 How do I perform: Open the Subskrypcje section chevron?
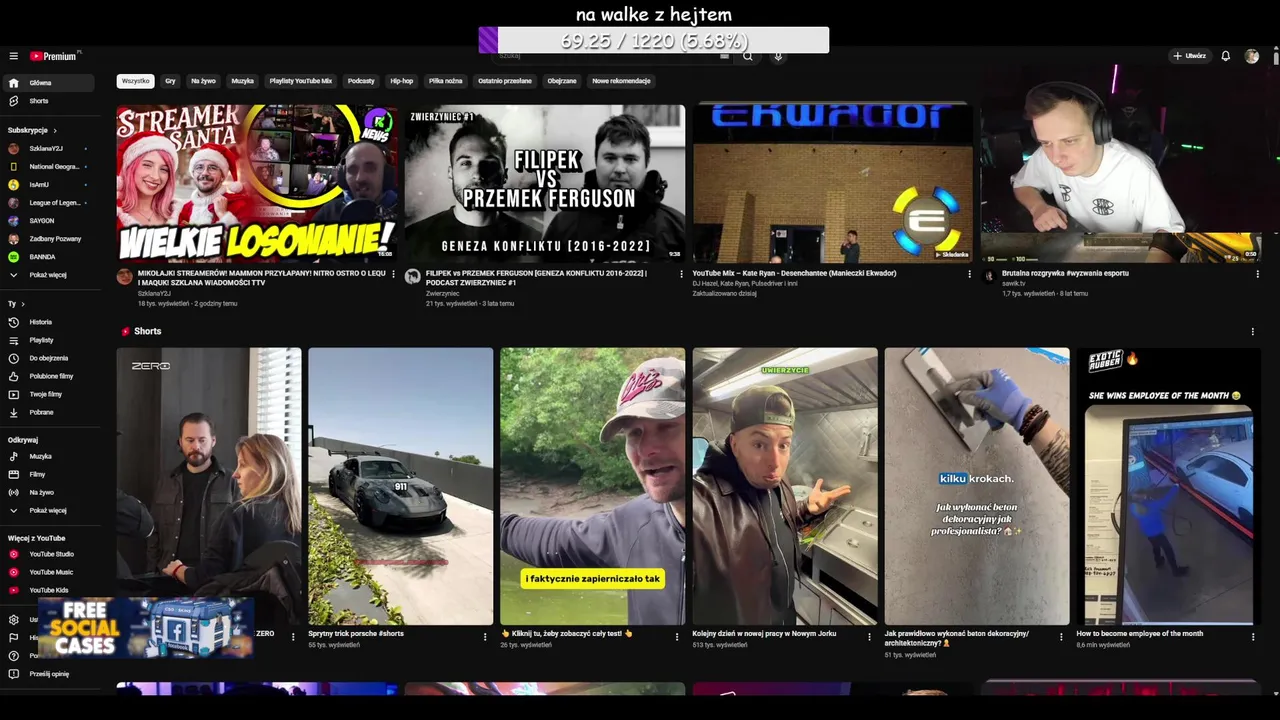click(x=55, y=130)
